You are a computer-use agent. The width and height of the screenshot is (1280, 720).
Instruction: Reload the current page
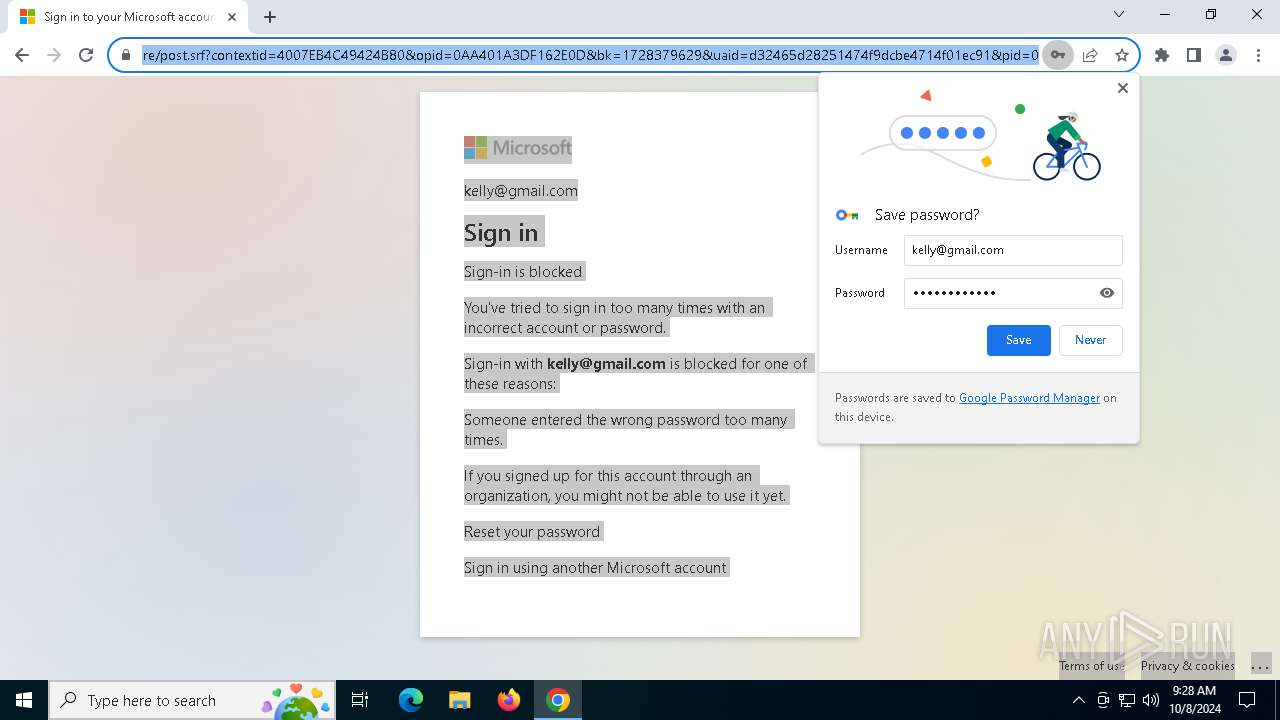point(86,55)
